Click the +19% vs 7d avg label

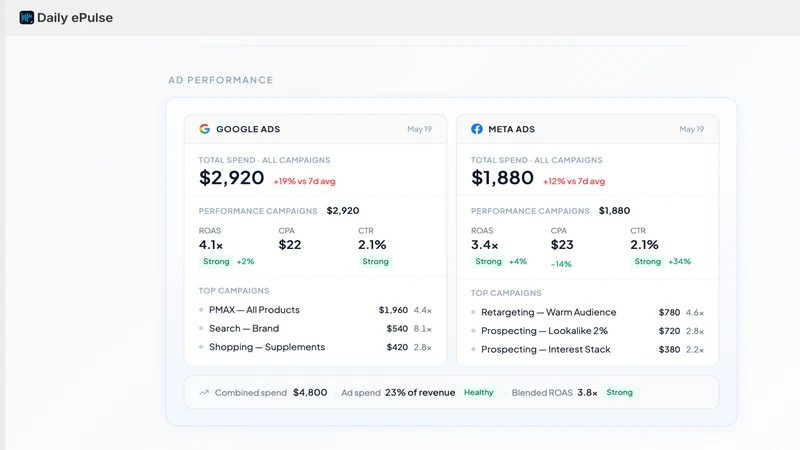(305, 181)
